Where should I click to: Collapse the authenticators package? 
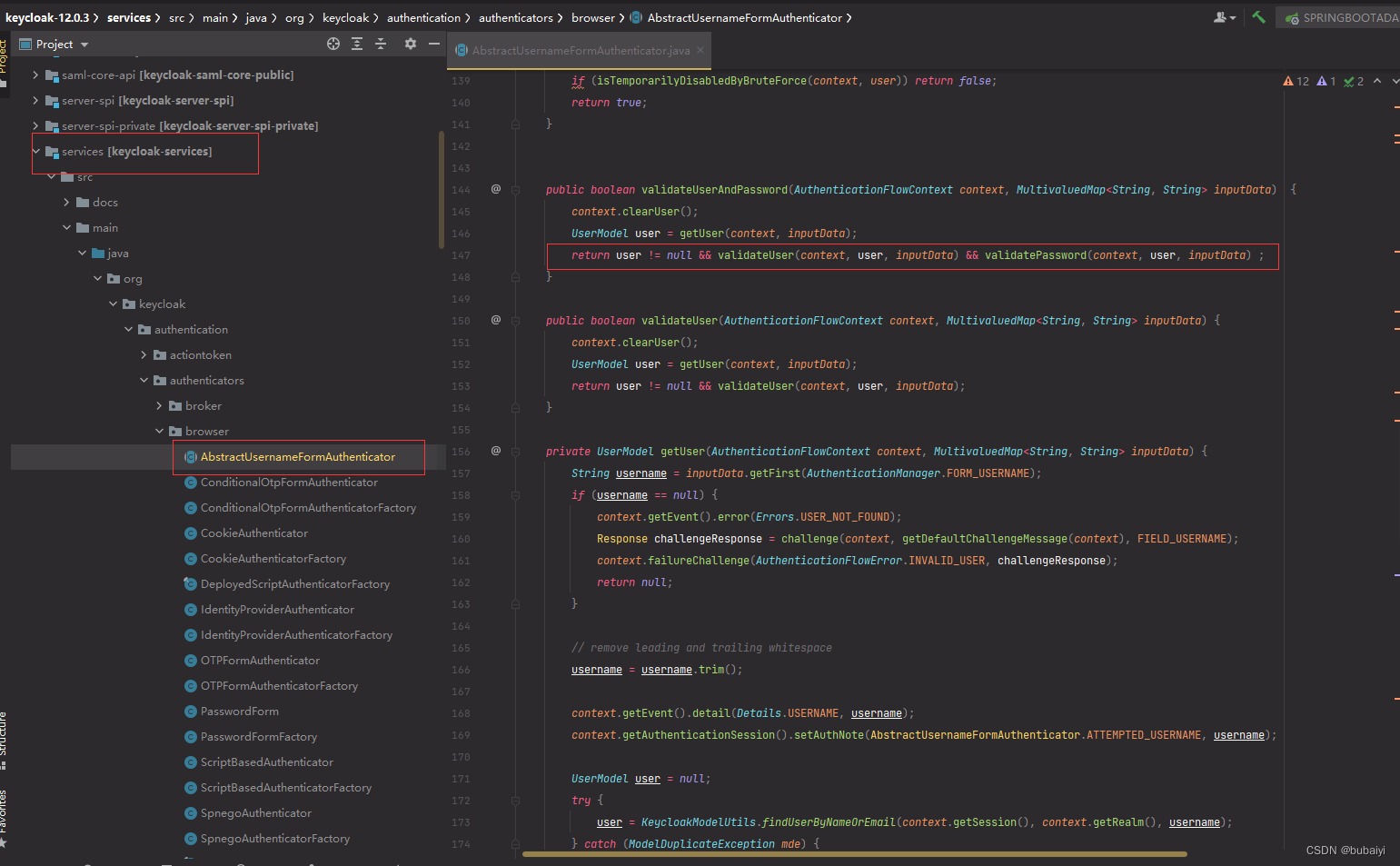tap(144, 381)
